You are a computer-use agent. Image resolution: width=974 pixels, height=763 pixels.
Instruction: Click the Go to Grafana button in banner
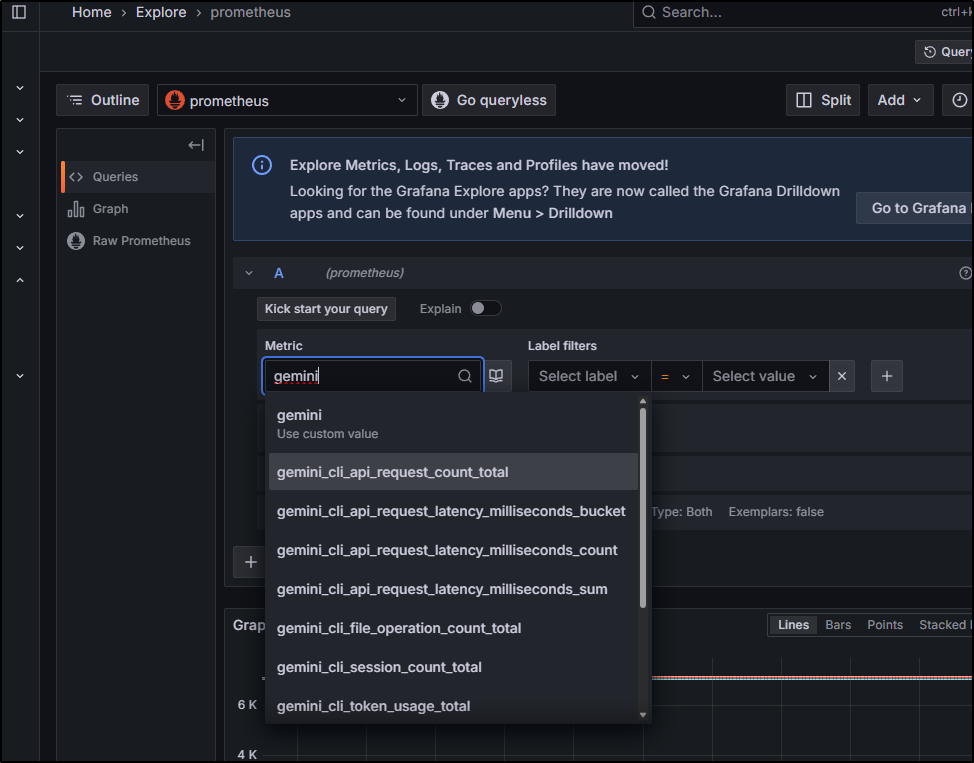tap(914, 208)
